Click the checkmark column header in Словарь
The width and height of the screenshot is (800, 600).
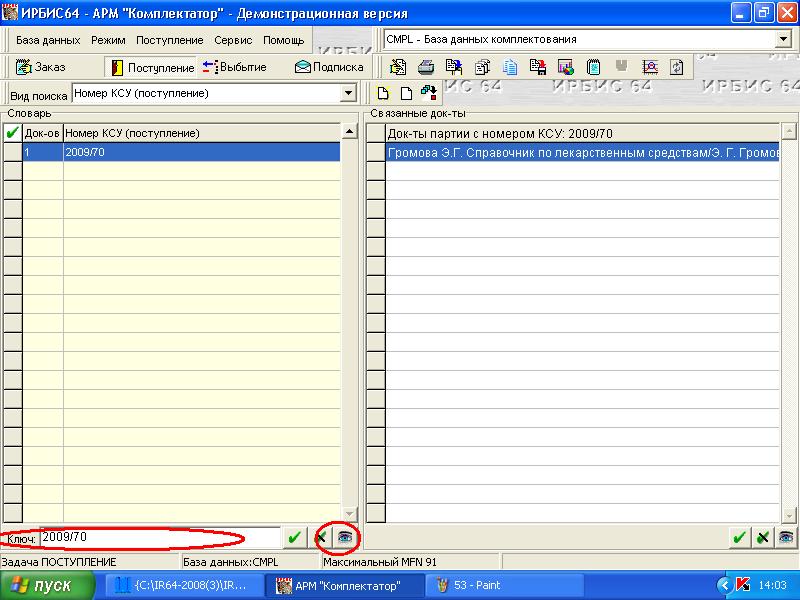point(12,133)
